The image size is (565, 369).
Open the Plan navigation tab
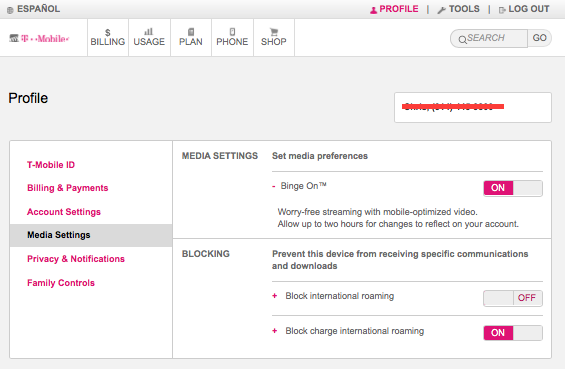tap(191, 37)
